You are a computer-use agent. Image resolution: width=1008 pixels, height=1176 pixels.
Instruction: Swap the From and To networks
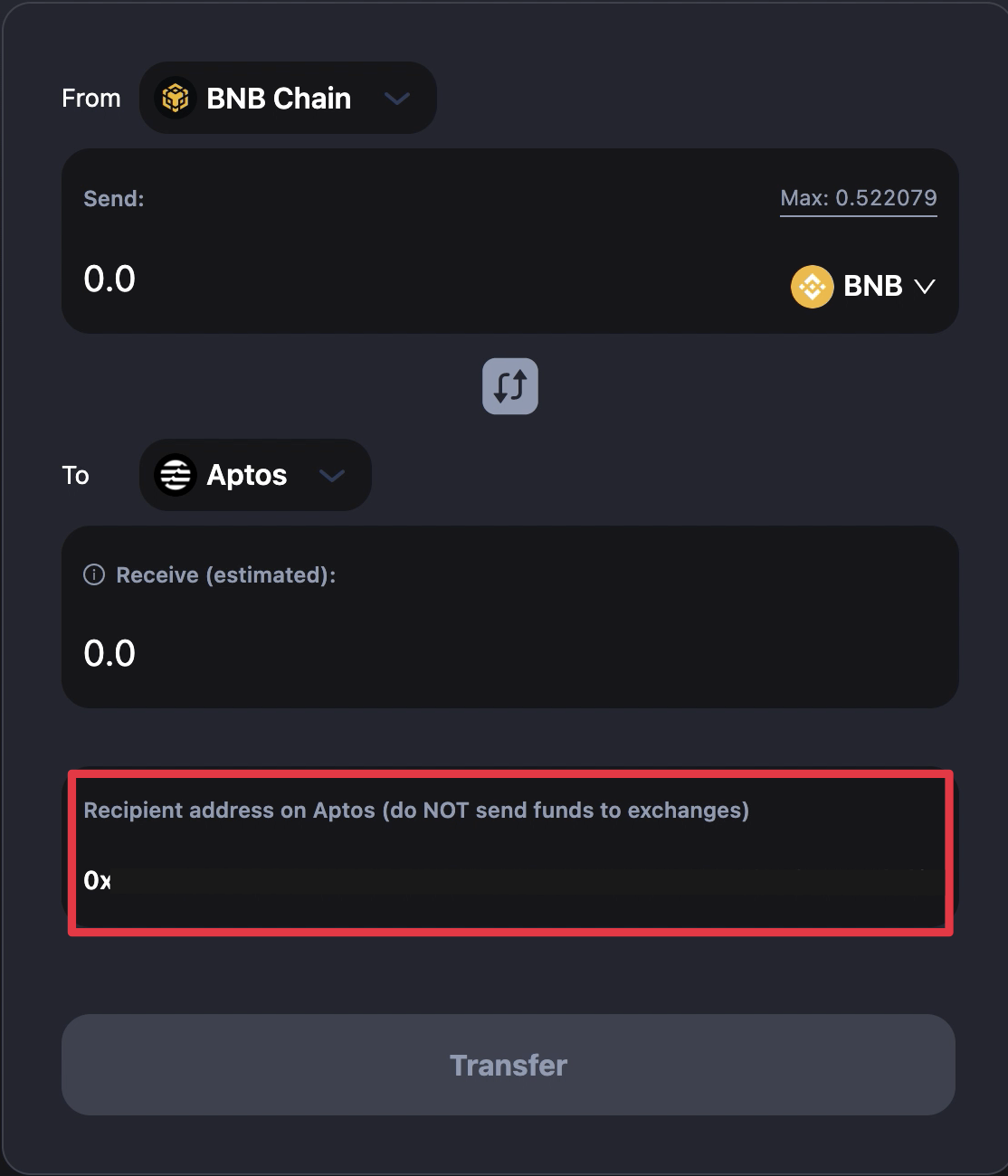(509, 386)
